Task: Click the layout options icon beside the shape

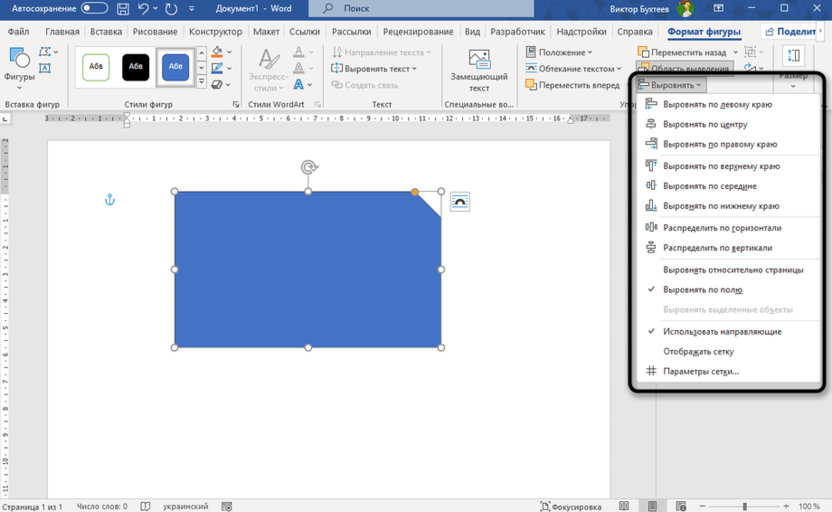Action: coord(459,202)
